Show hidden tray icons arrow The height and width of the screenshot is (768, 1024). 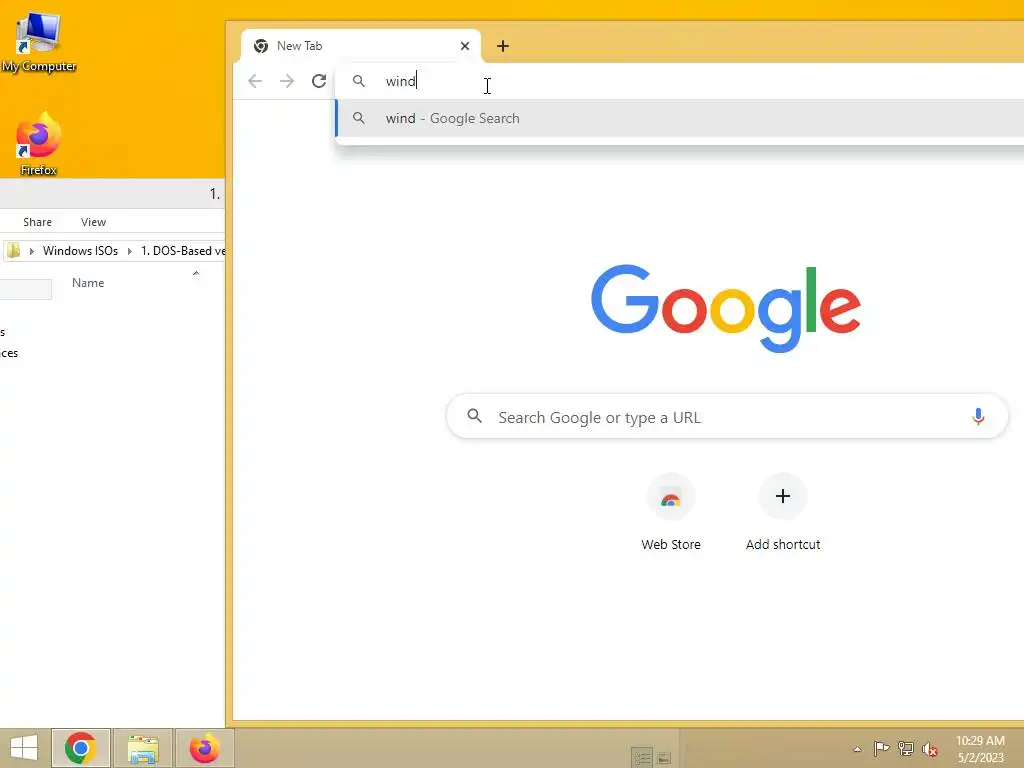coord(857,749)
